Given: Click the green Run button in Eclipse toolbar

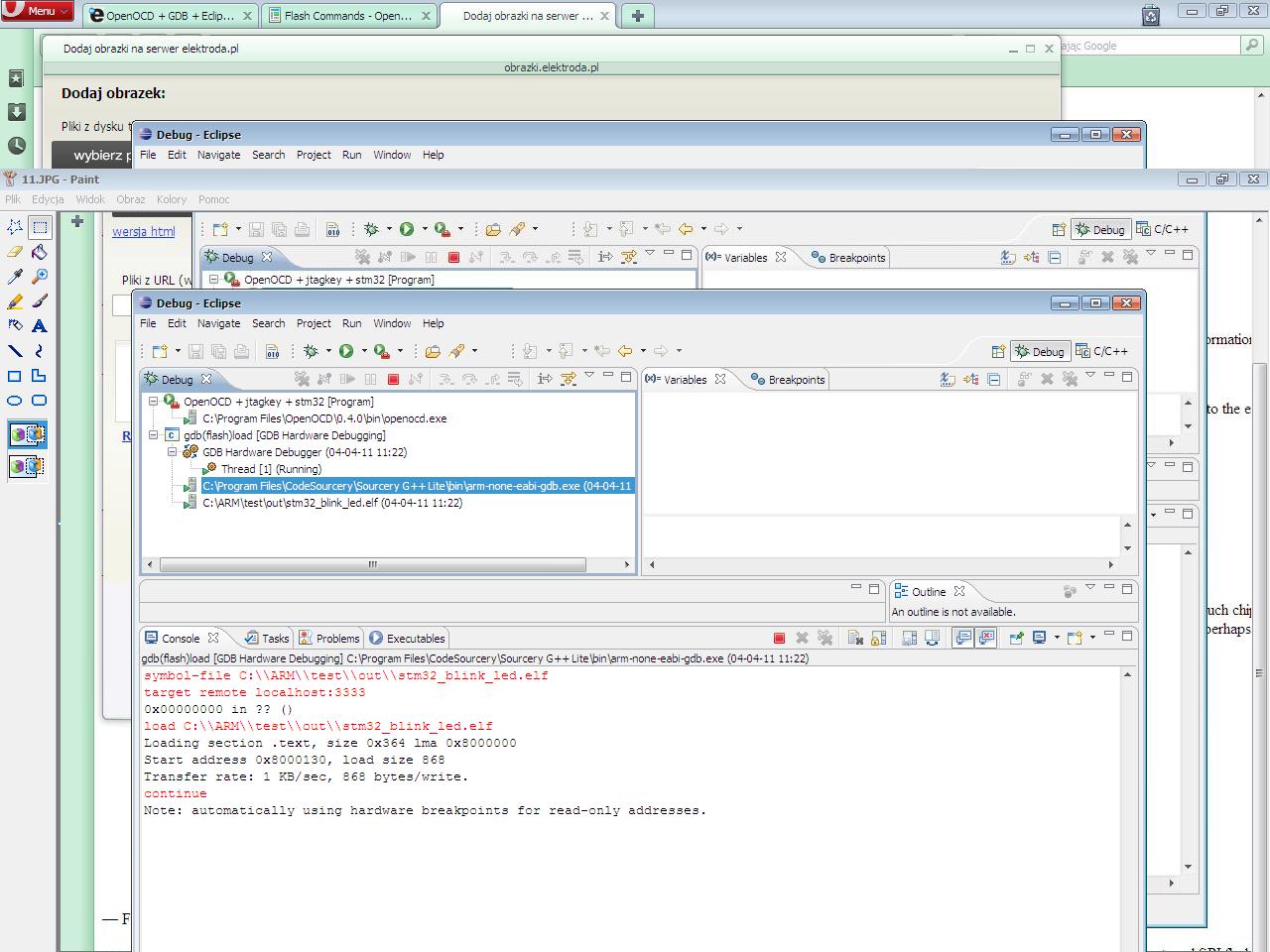Looking at the screenshot, I should point(346,351).
